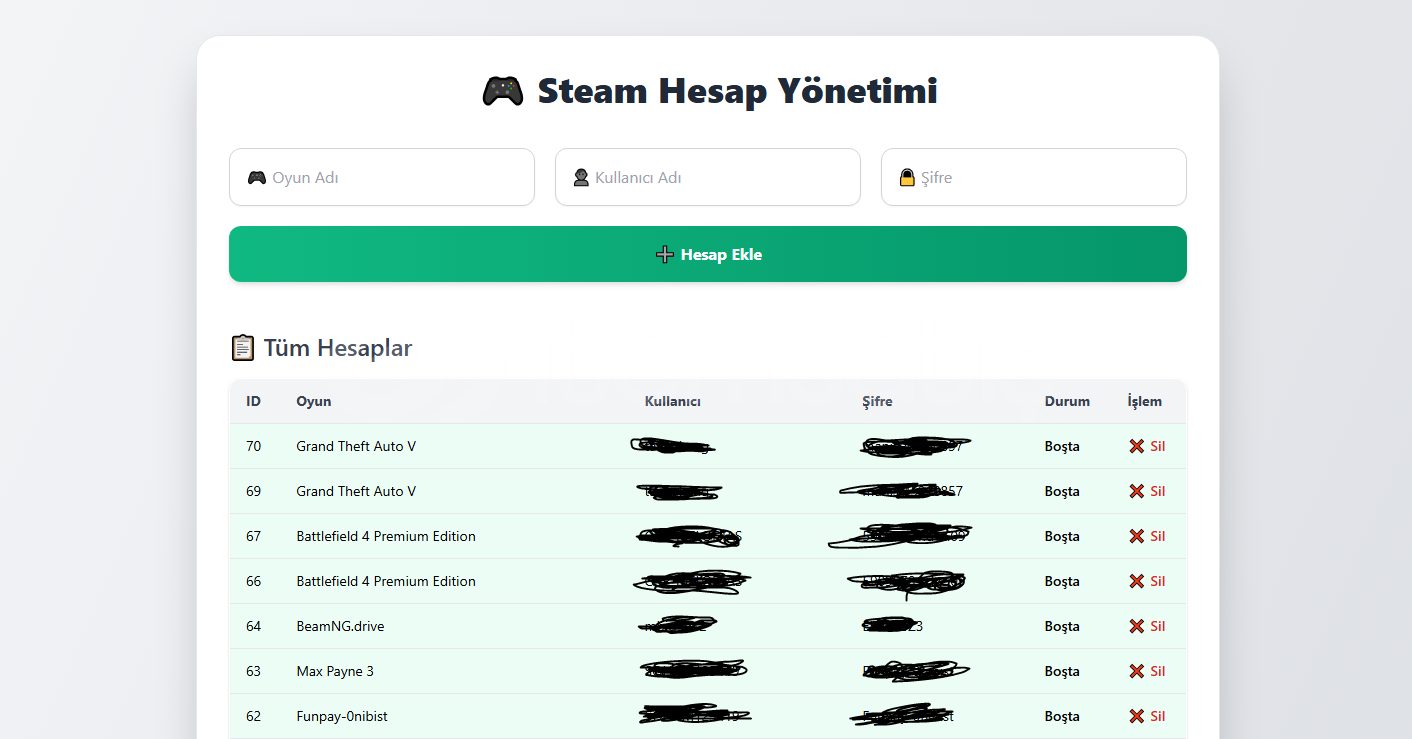Select Grand Theft Auto V in row 69
Screen dimensions: 1412x739
(x=356, y=491)
